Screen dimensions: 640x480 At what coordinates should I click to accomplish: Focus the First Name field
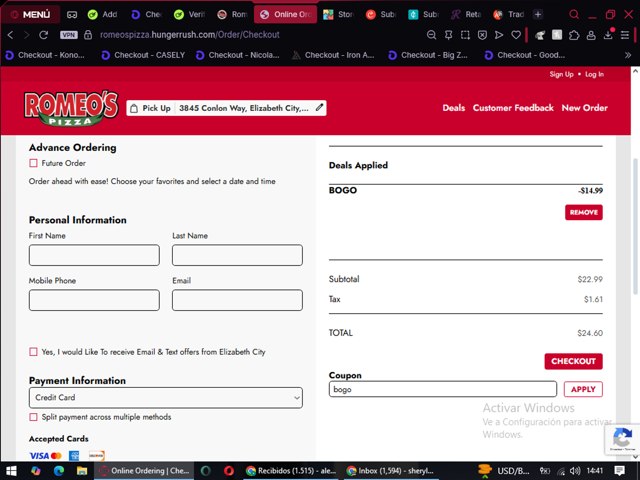pyautogui.click(x=94, y=255)
